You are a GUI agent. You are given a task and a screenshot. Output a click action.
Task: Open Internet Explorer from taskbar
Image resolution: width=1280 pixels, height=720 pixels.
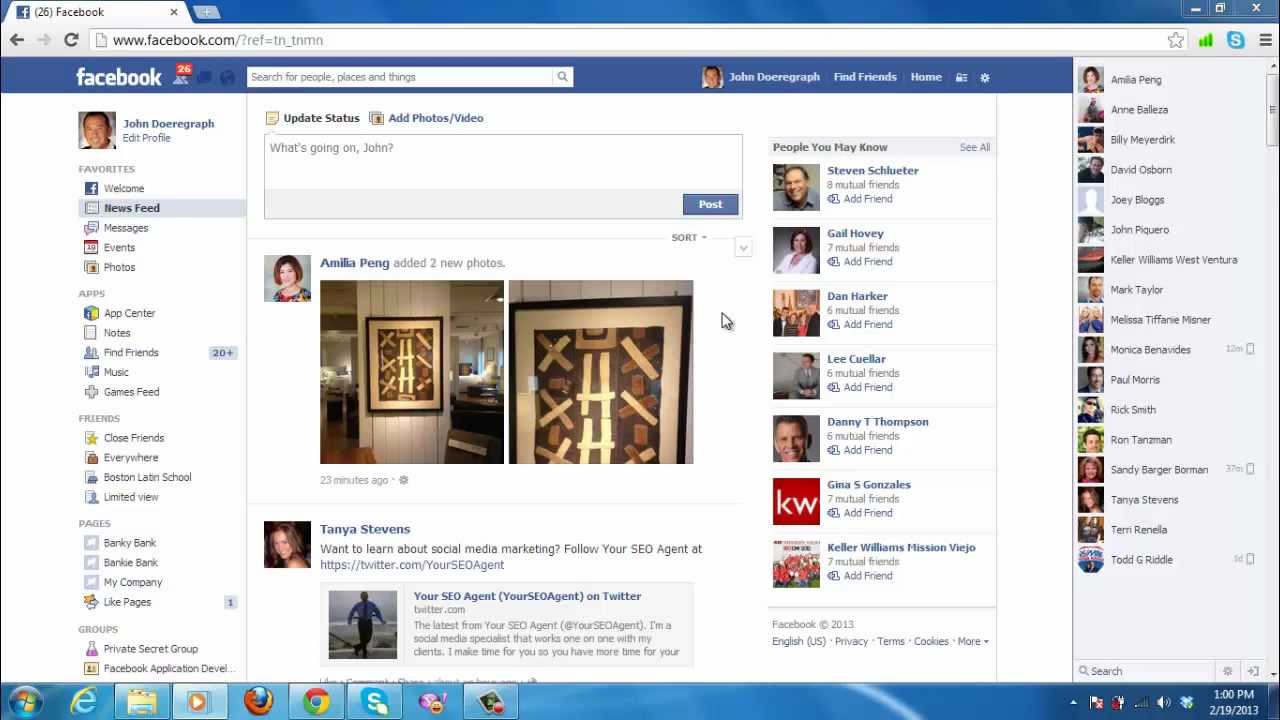click(x=84, y=702)
